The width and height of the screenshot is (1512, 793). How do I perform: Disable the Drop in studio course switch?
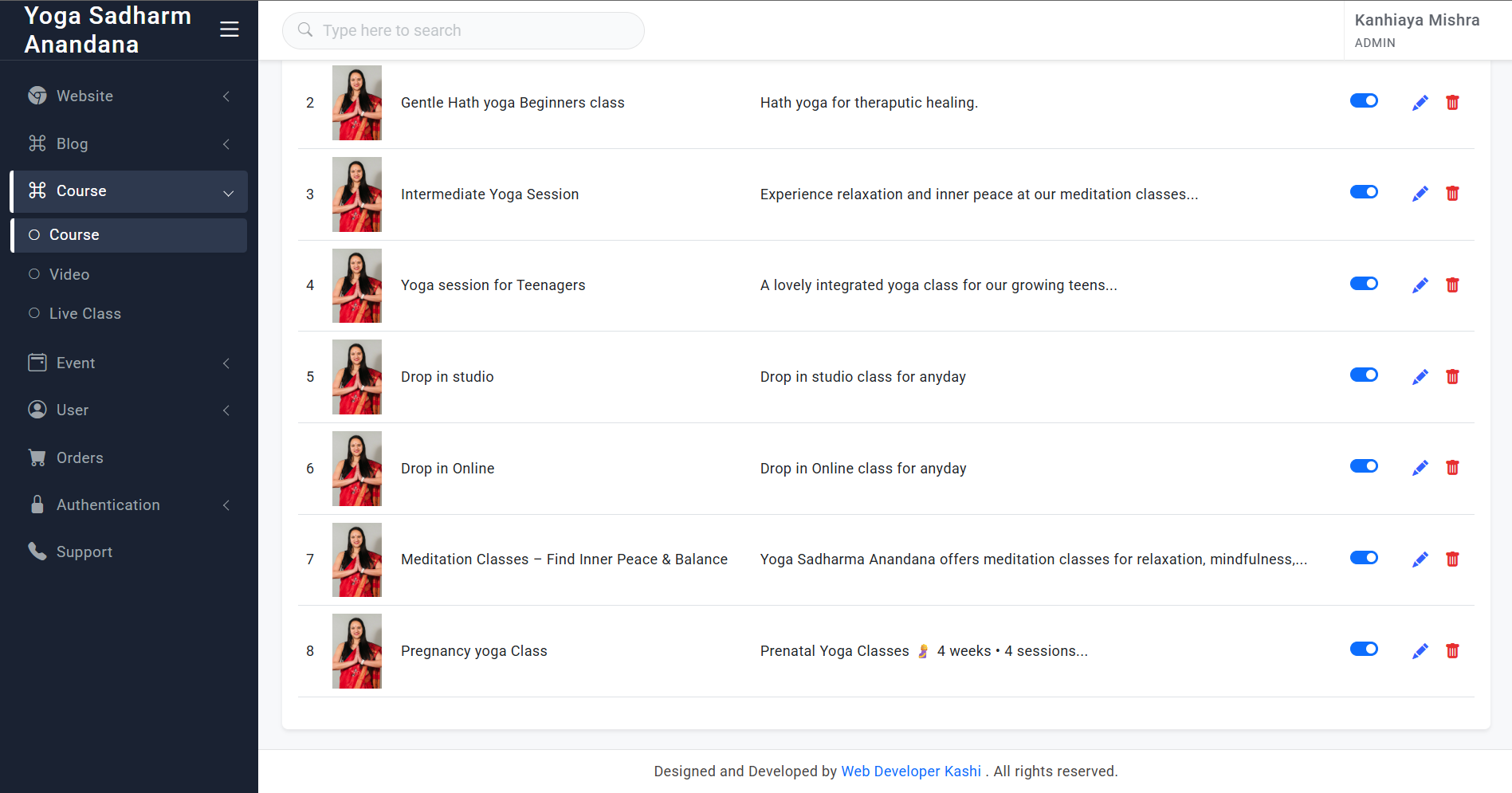[x=1364, y=375]
